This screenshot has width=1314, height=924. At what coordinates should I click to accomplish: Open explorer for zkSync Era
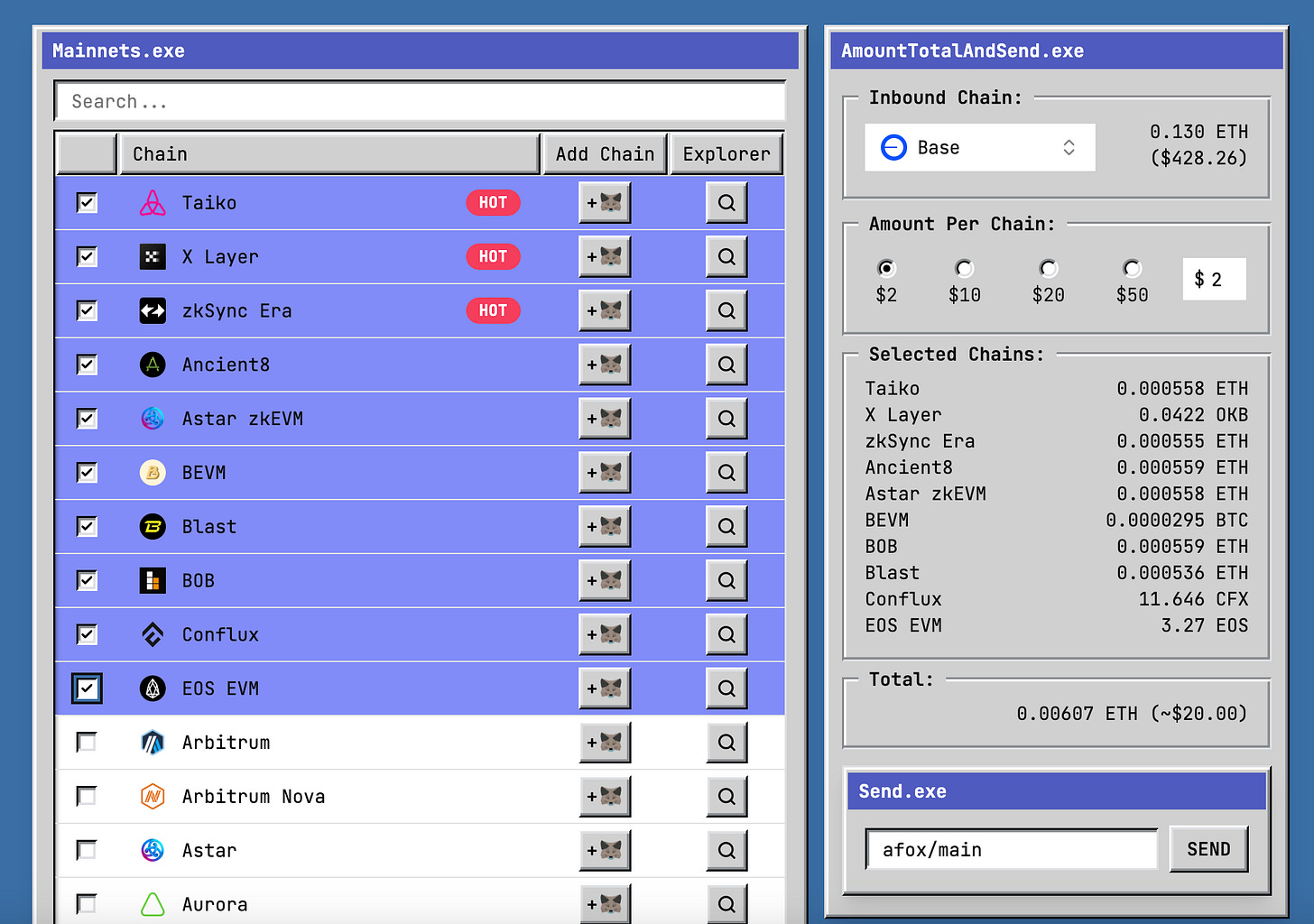(726, 310)
